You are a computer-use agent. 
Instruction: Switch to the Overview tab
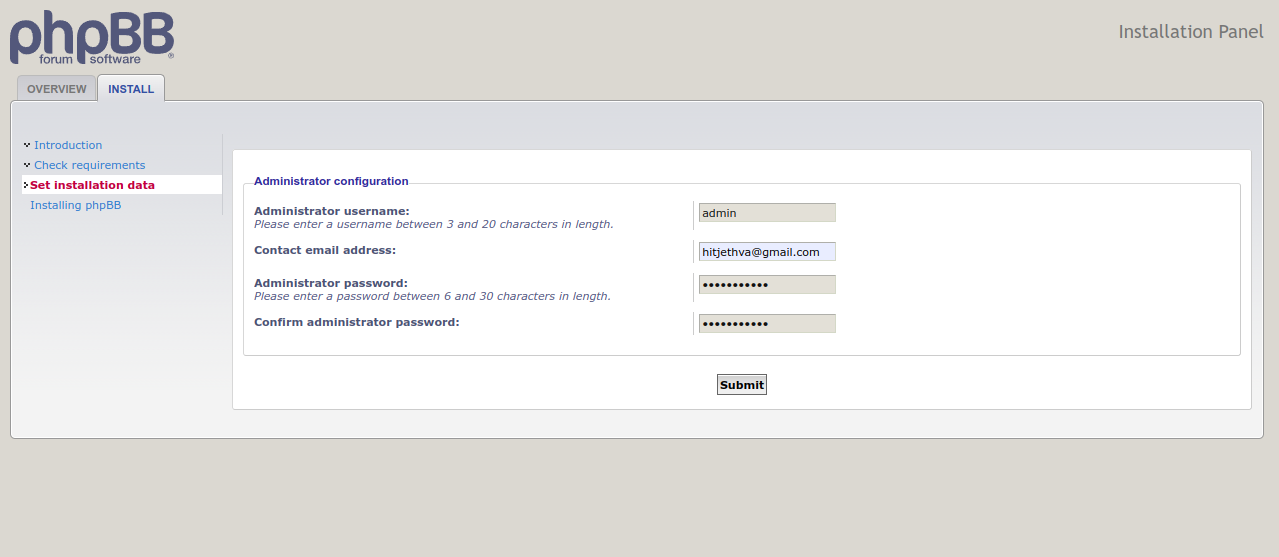[x=57, y=89]
